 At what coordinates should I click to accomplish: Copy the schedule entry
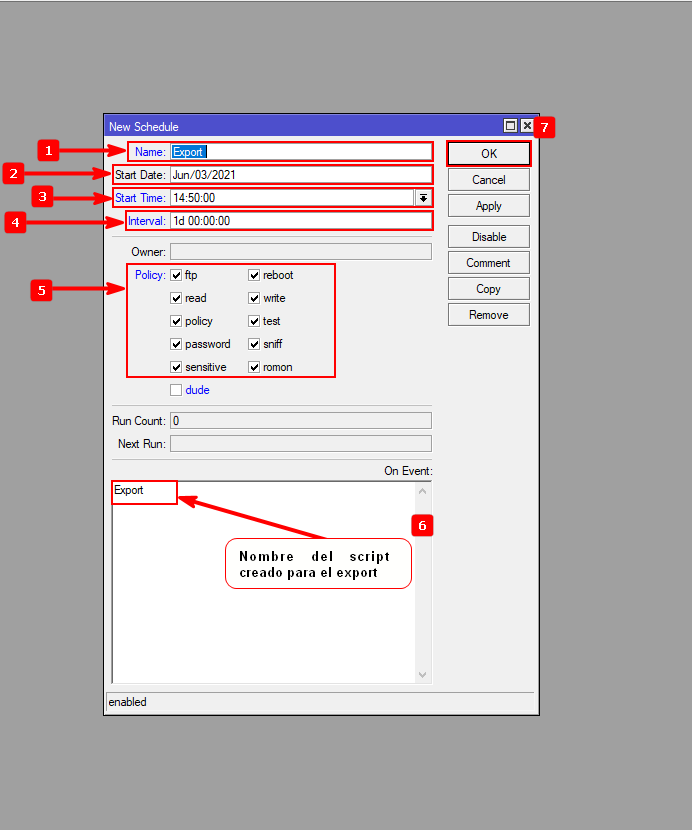pos(488,289)
